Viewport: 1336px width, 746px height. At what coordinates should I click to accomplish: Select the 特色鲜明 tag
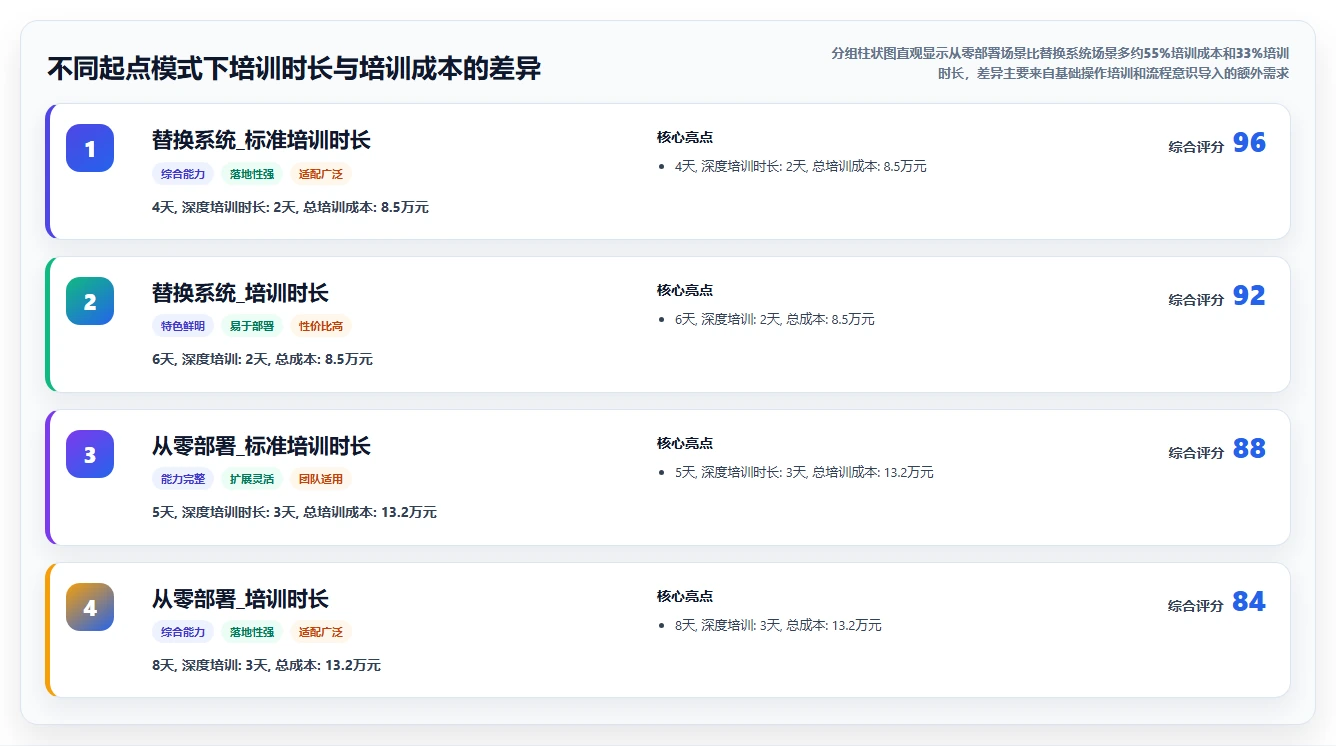pos(183,327)
